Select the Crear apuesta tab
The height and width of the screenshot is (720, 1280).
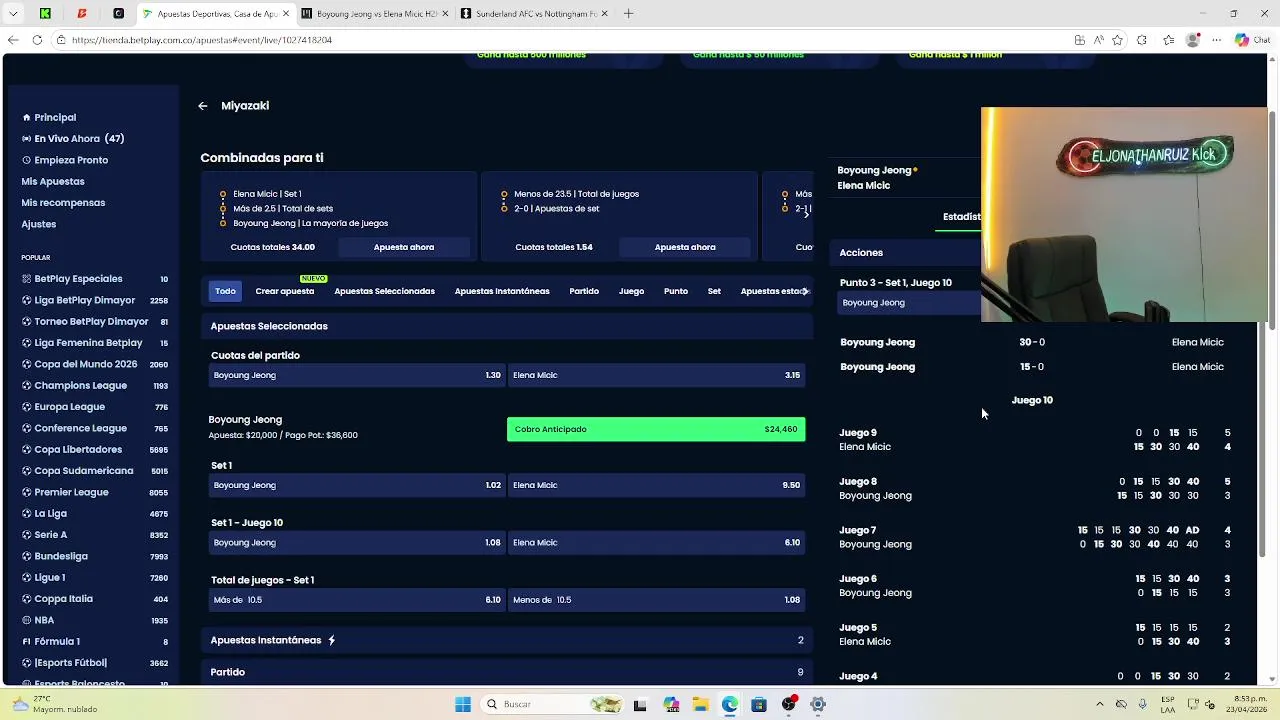(285, 291)
